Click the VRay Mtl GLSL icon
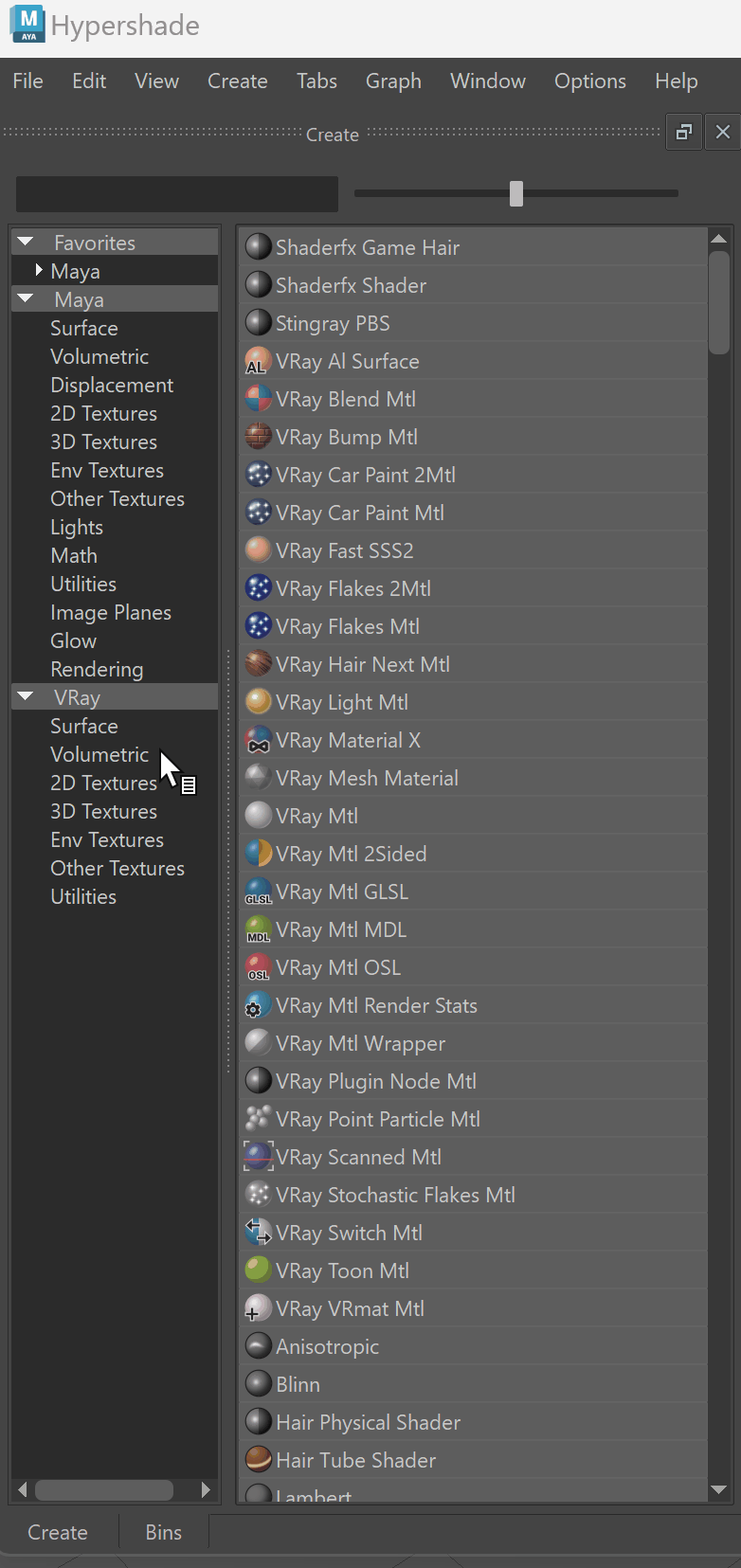Viewport: 741px width, 1568px height. pyautogui.click(x=259, y=892)
